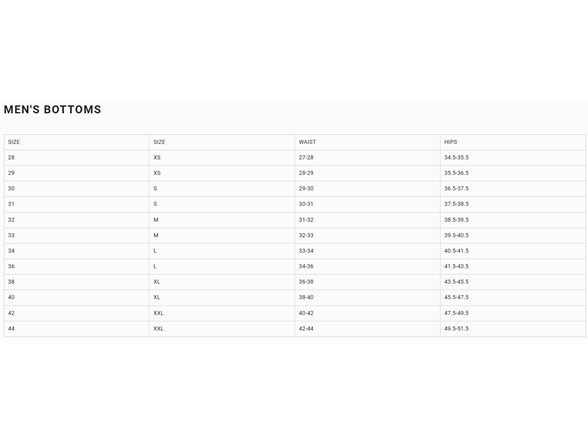This screenshot has height=441, width=588.
Task: Select the size 32 row number cell
Action: point(76,220)
